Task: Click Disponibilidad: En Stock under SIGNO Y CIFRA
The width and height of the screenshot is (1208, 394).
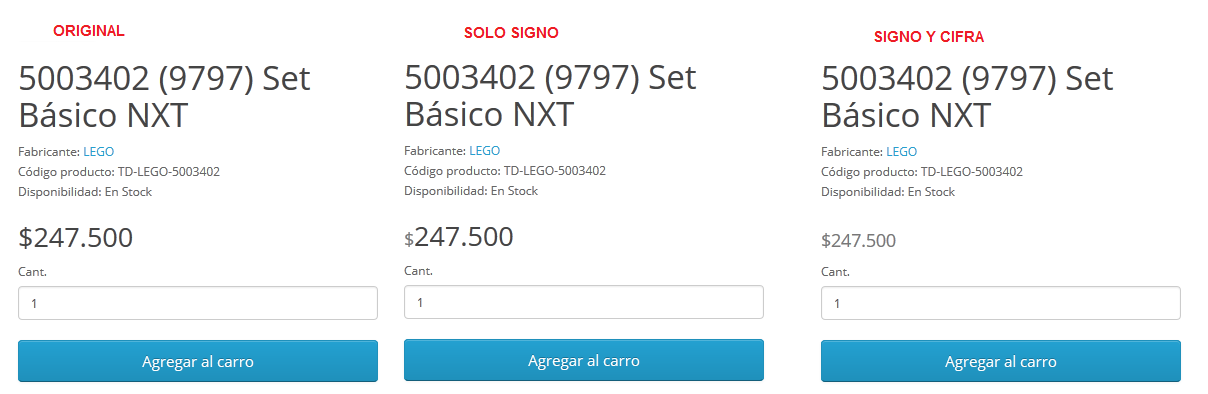Action: coord(888,192)
